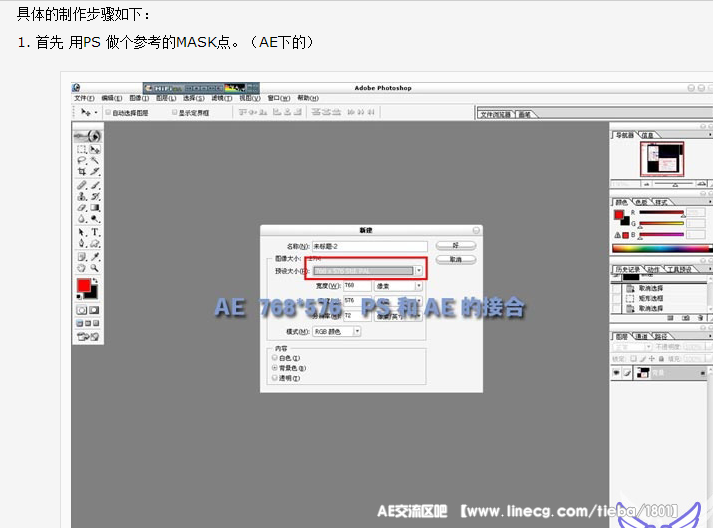Open Move tool preset picker arrow
This screenshot has height=528, width=713.
(x=96, y=113)
